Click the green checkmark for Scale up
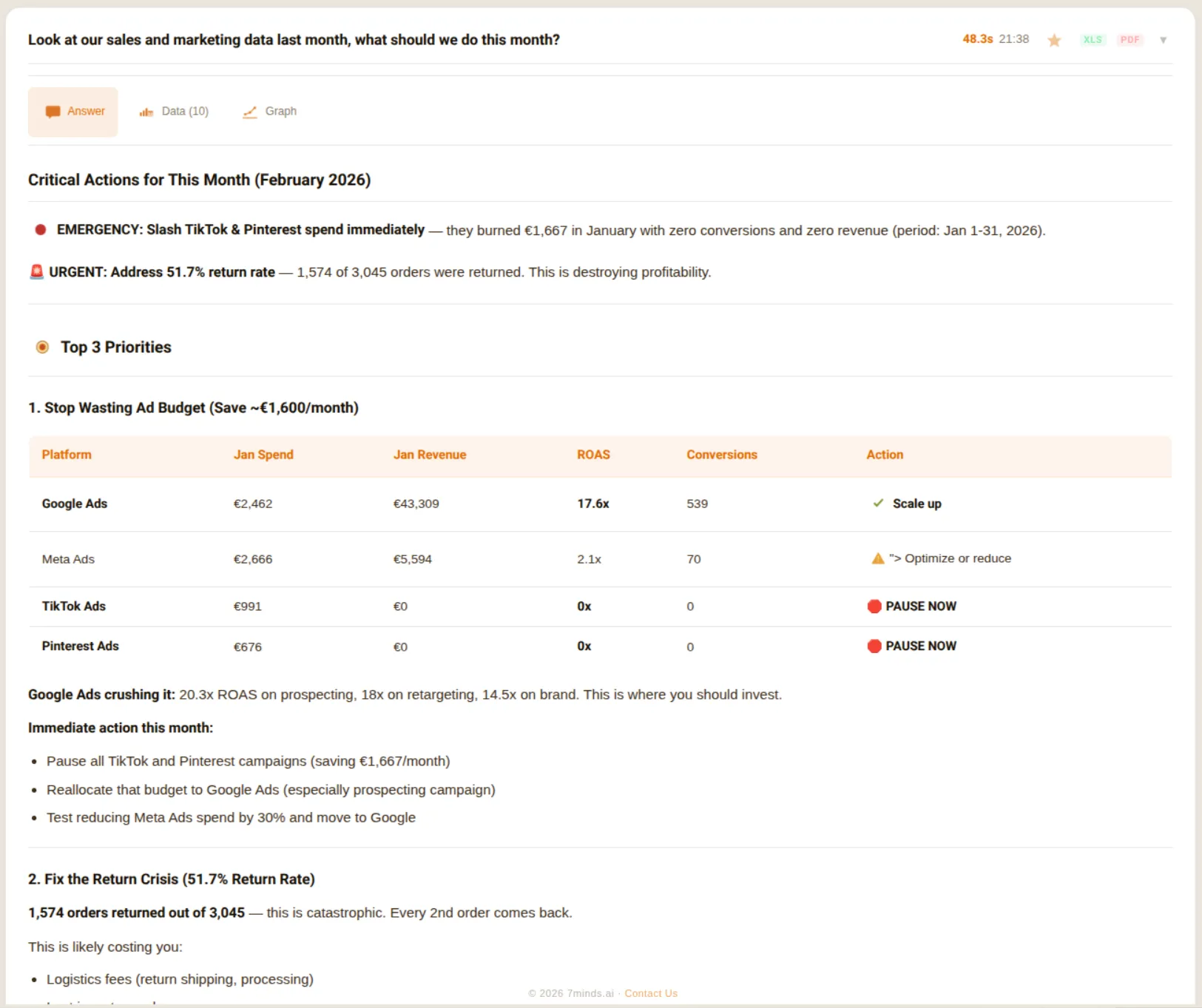 point(878,504)
